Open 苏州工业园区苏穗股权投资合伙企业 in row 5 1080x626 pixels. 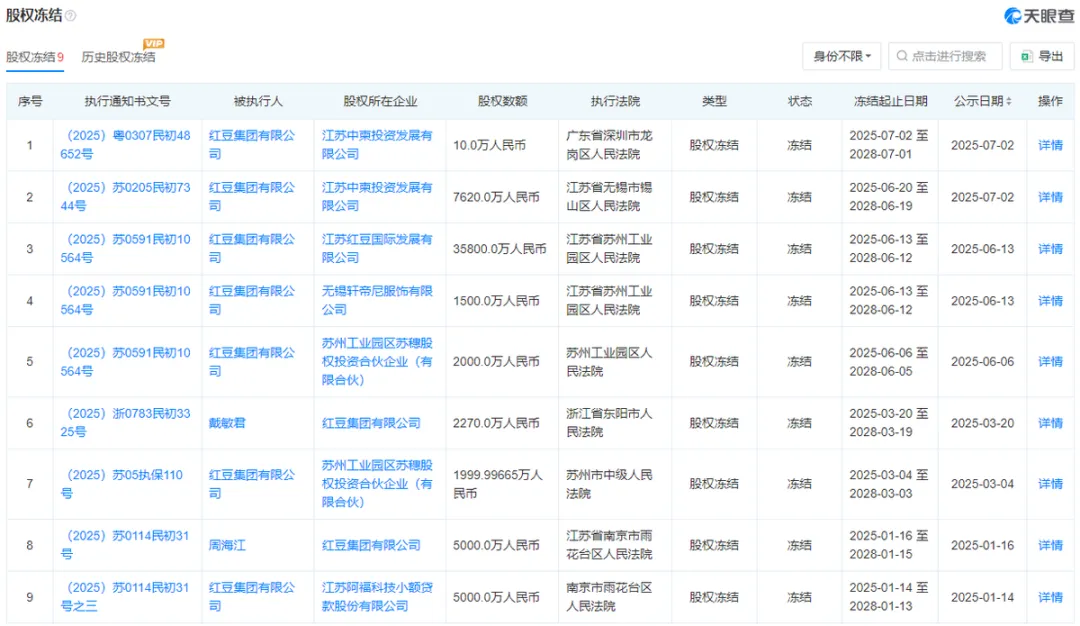[x=377, y=361]
